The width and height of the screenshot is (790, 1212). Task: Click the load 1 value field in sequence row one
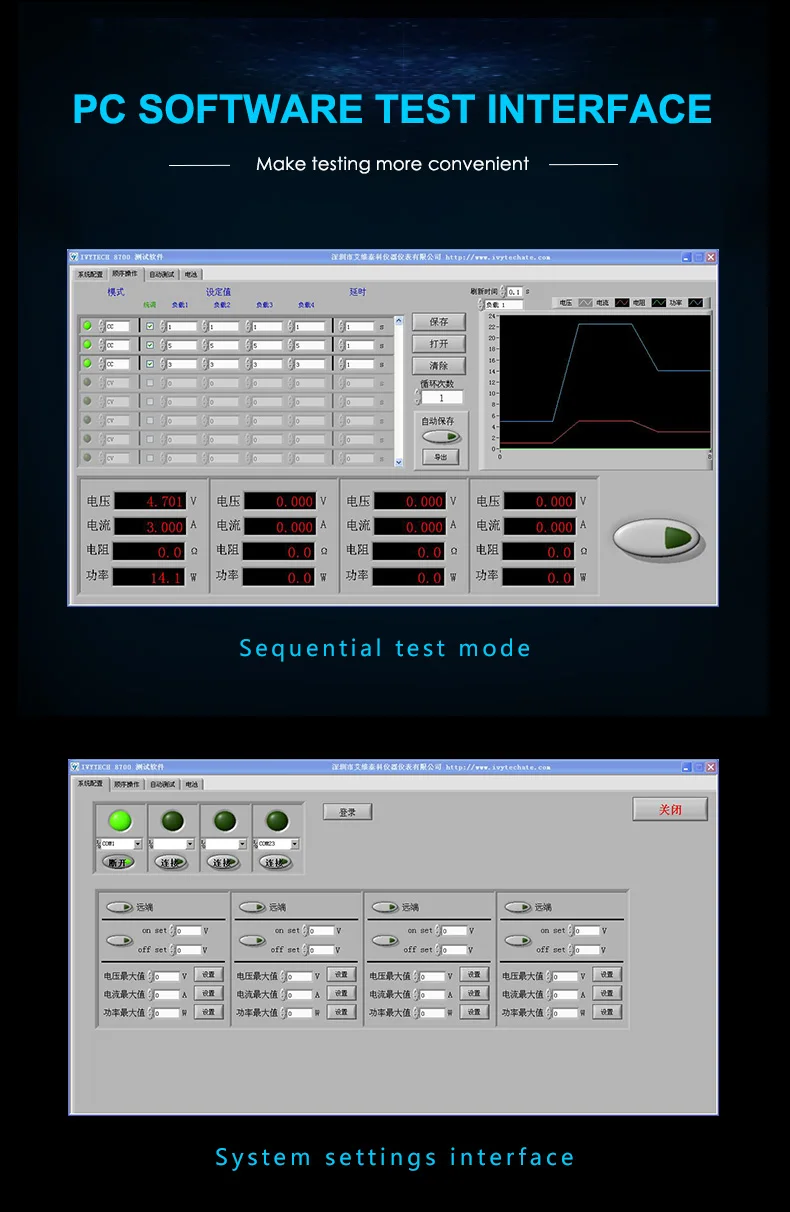[x=182, y=326]
